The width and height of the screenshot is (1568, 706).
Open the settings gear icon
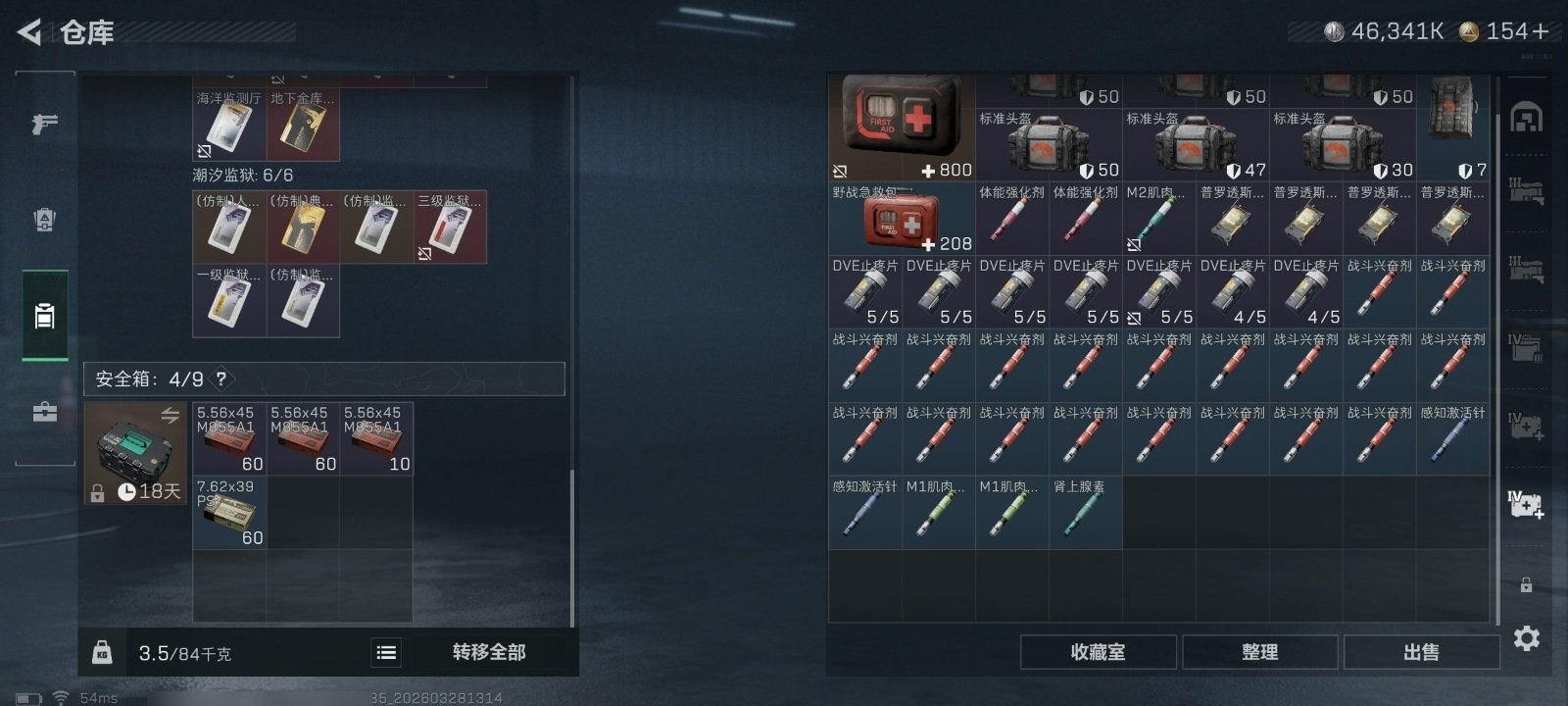[1526, 638]
